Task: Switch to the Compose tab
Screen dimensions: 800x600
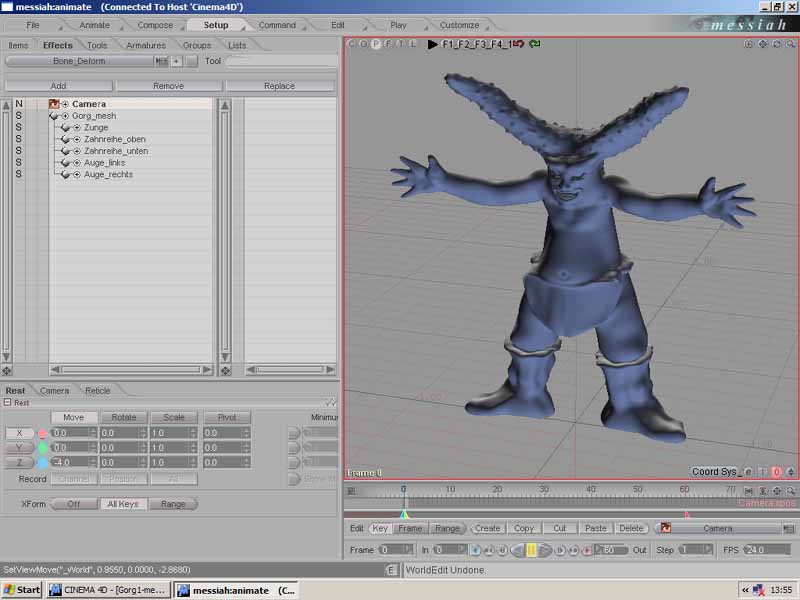Action: (x=155, y=25)
